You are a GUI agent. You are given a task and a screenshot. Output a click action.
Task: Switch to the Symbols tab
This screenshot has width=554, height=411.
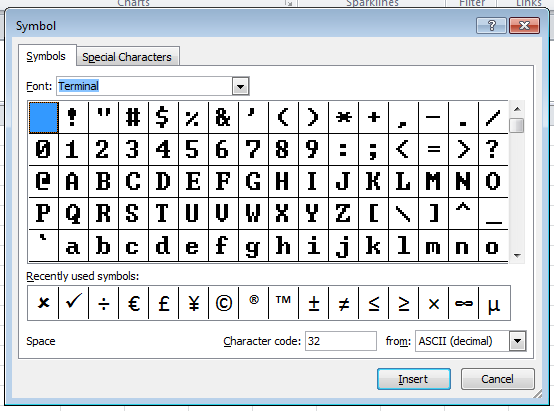click(x=46, y=56)
